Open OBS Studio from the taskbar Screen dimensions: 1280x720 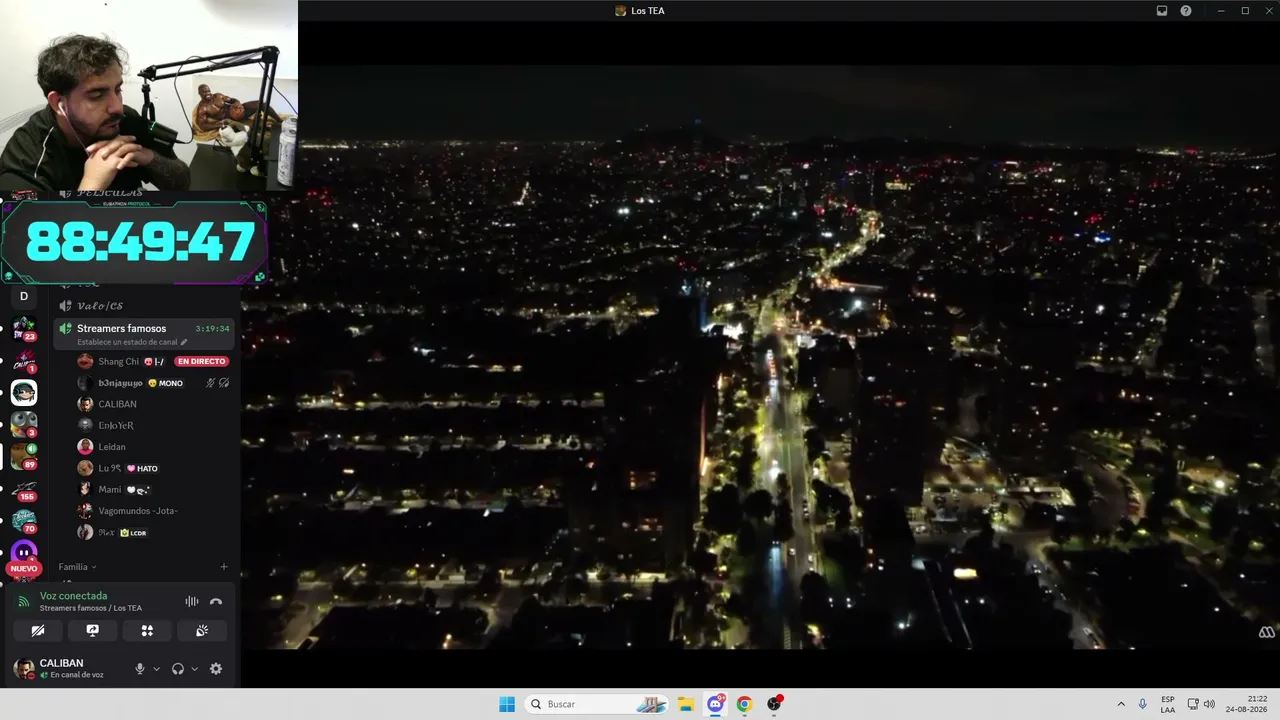(x=774, y=704)
